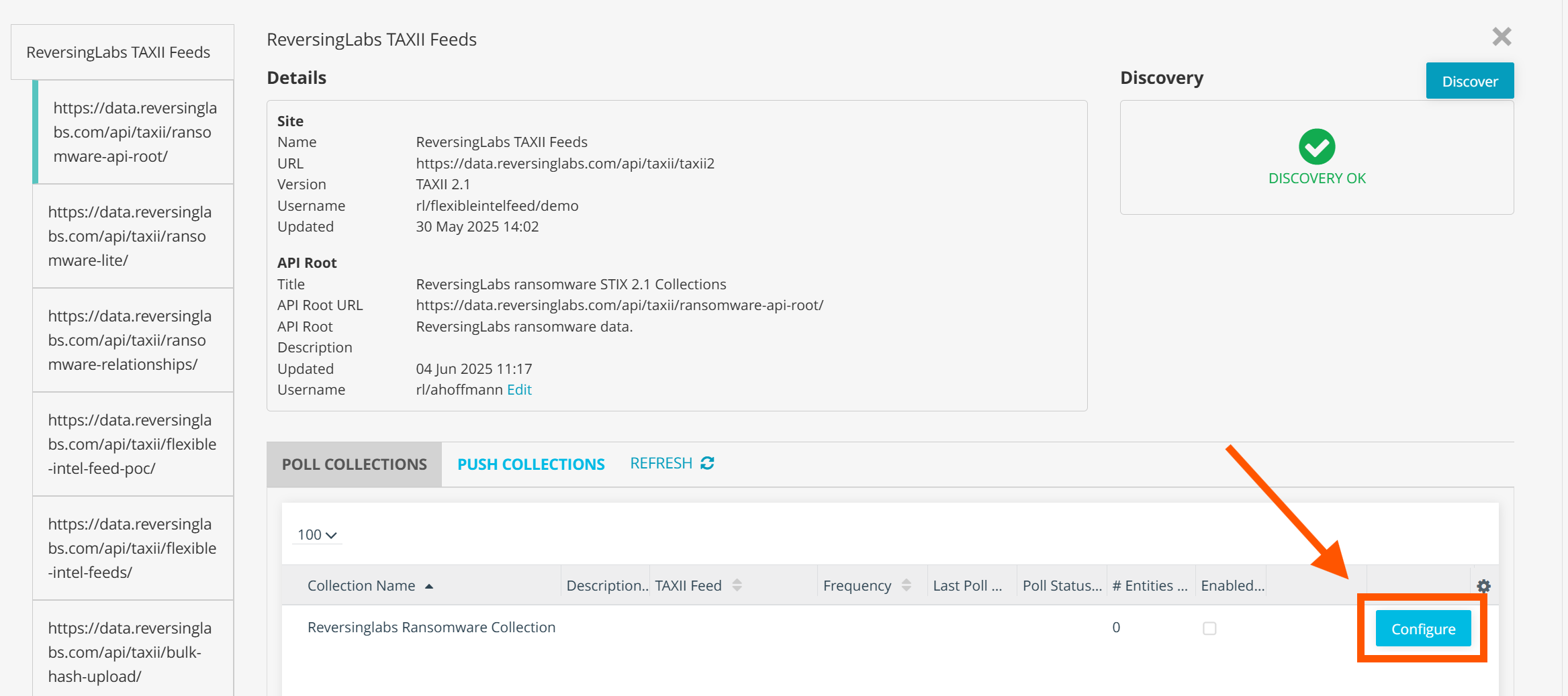Image resolution: width=1568 pixels, height=696 pixels.
Task: Click the title ReversingLabs ransomware STIX 2.1 Collections
Action: (571, 284)
